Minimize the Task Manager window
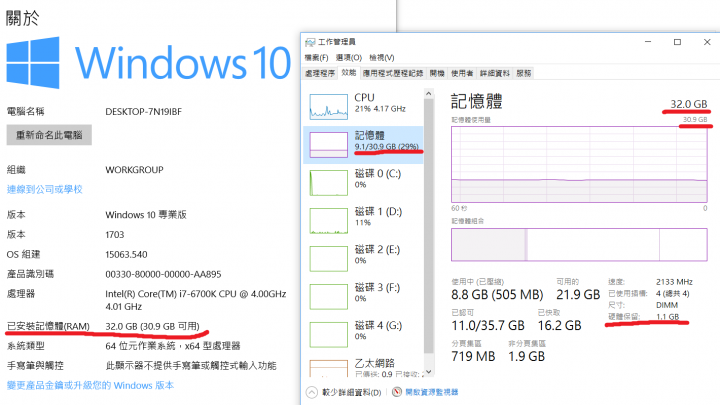720x405 pixels. tap(648, 42)
